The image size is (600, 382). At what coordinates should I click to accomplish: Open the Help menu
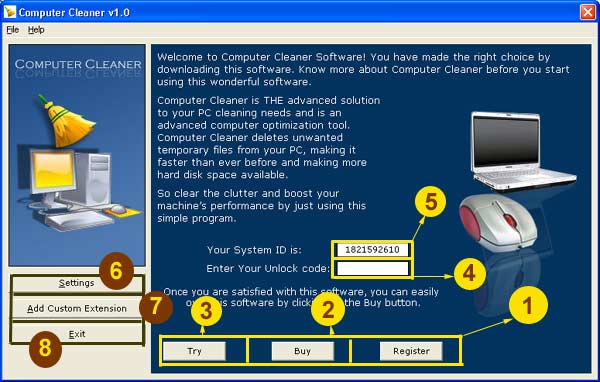pyautogui.click(x=36, y=30)
